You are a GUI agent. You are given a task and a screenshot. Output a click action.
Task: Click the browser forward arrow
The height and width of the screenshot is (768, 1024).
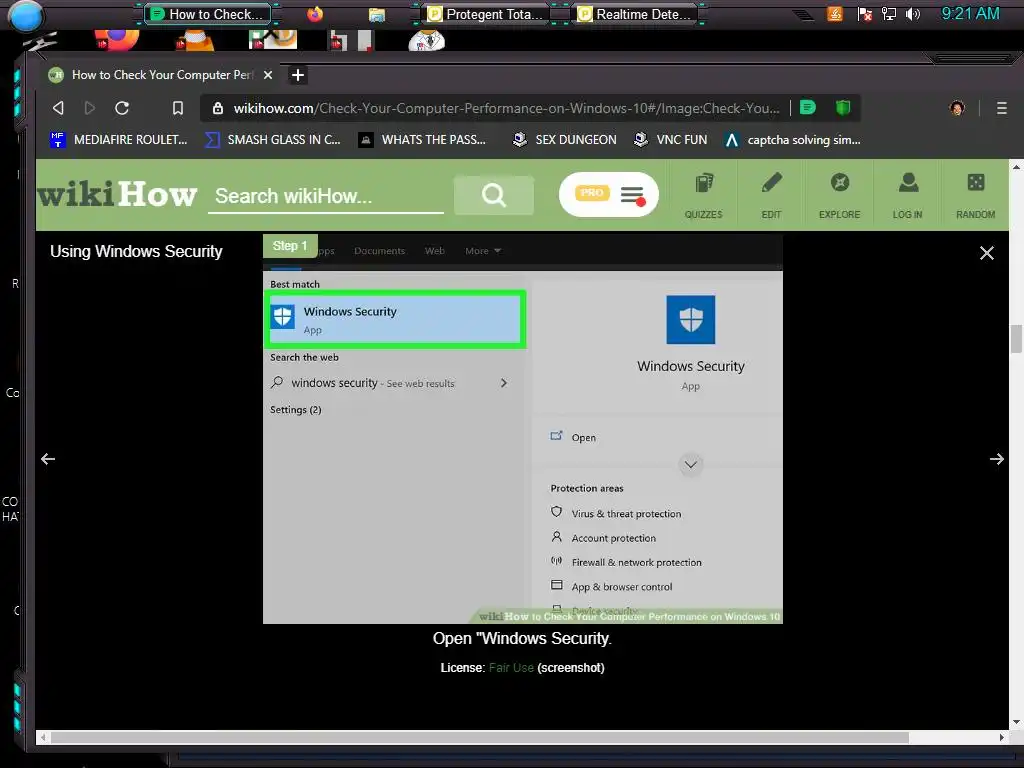coord(89,108)
